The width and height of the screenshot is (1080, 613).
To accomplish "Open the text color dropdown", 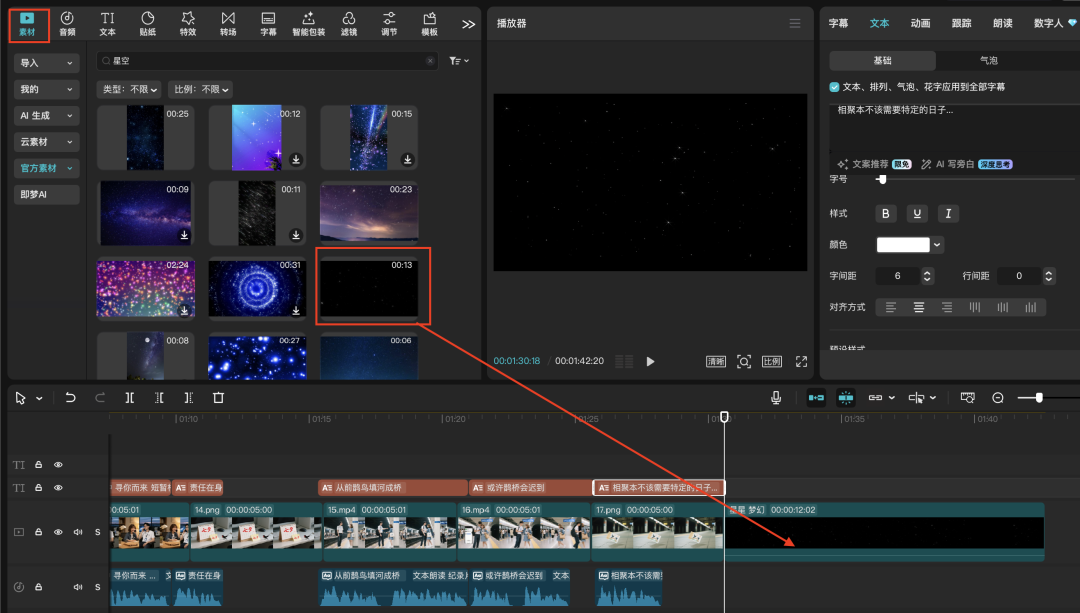I will (x=937, y=244).
